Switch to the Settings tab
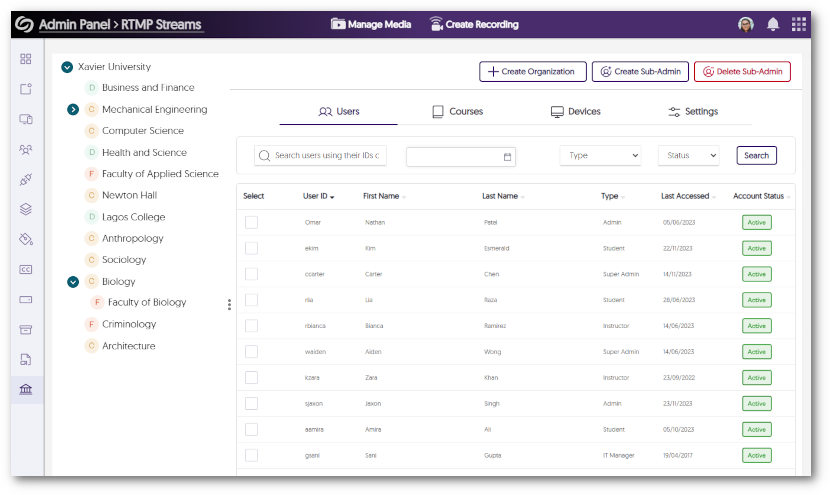 [693, 112]
